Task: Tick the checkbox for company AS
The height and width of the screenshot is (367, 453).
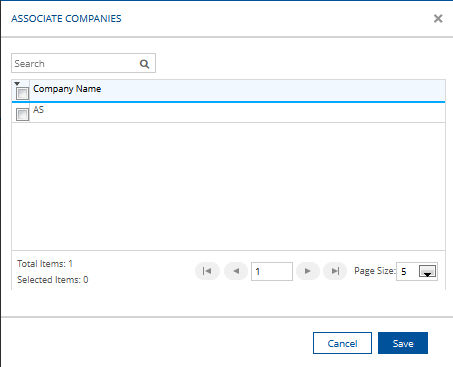Action: pyautogui.click(x=22, y=114)
